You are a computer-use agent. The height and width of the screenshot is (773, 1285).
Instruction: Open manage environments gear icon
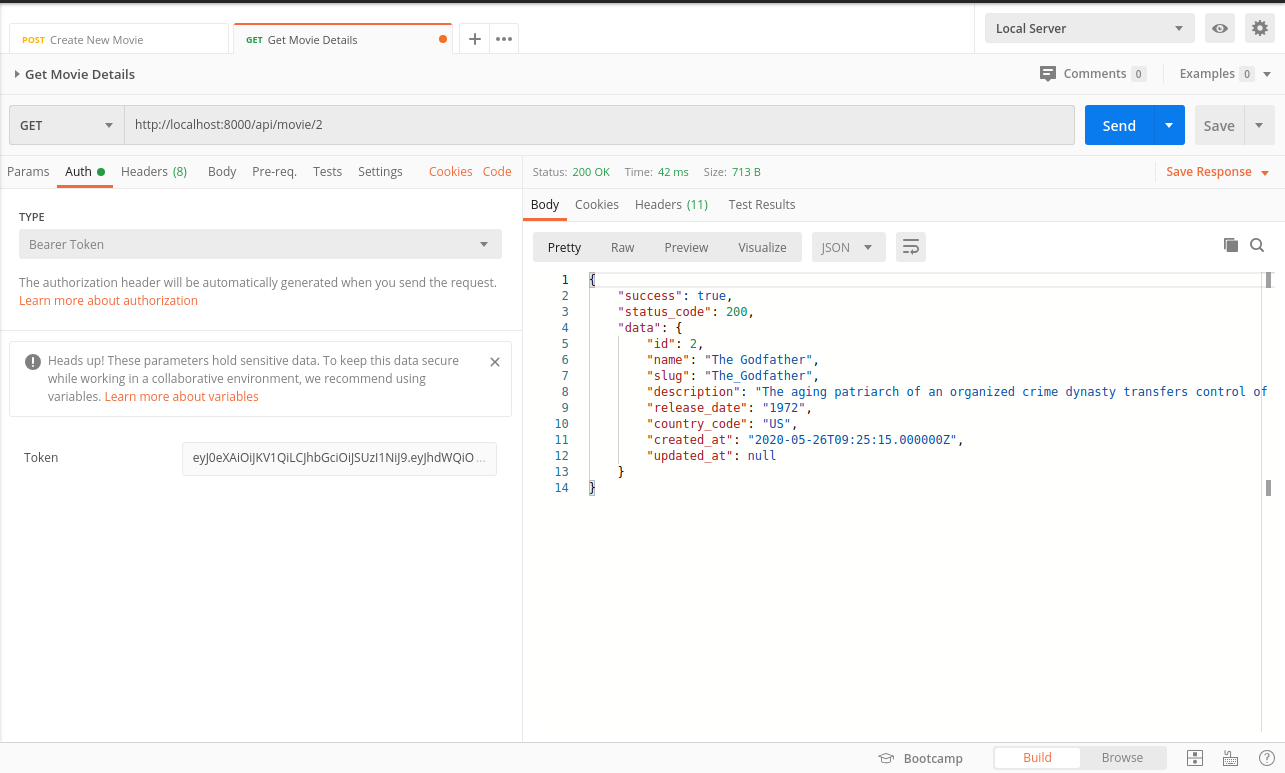[x=1260, y=28]
